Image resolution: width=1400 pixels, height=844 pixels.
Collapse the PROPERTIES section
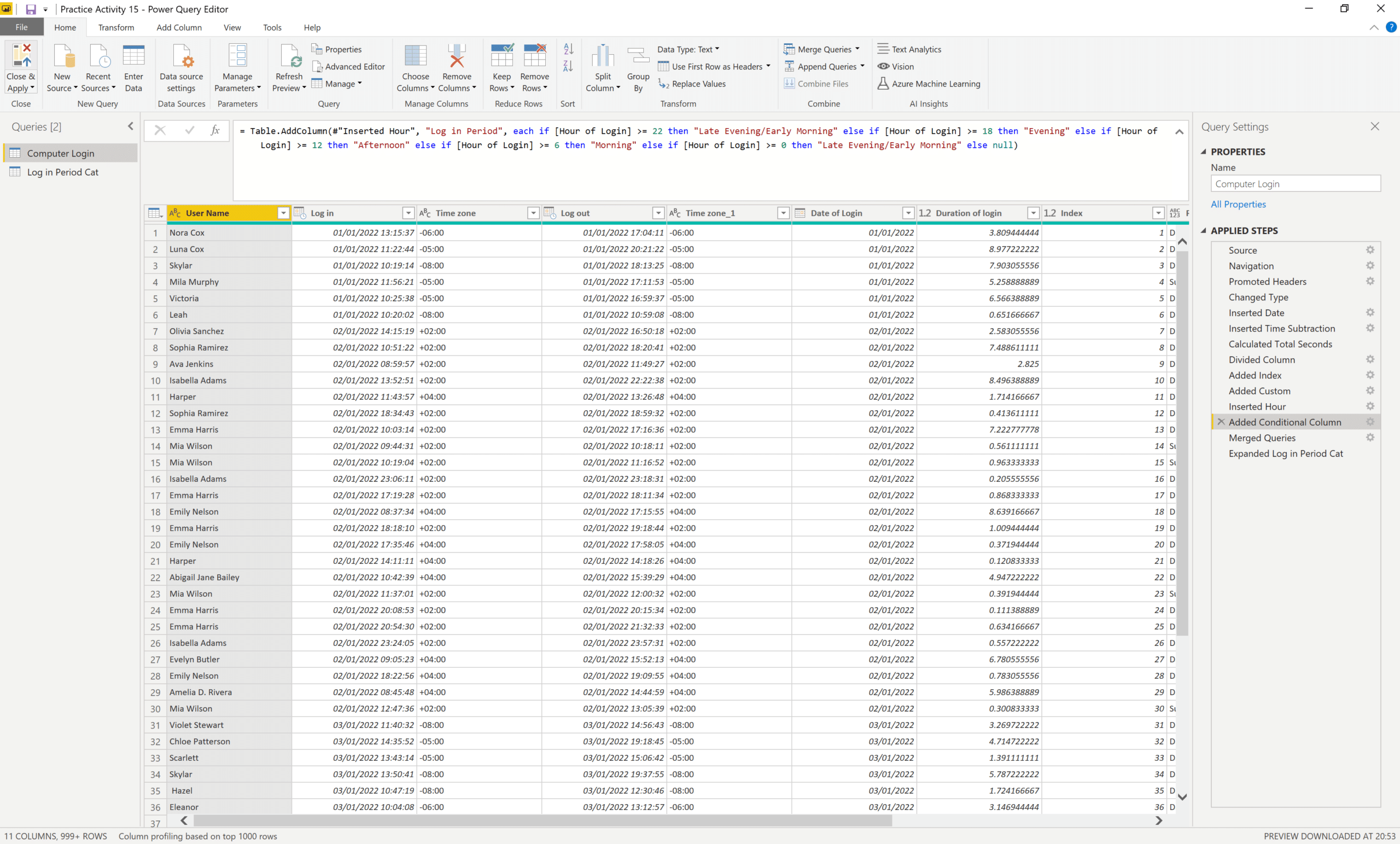1204,152
